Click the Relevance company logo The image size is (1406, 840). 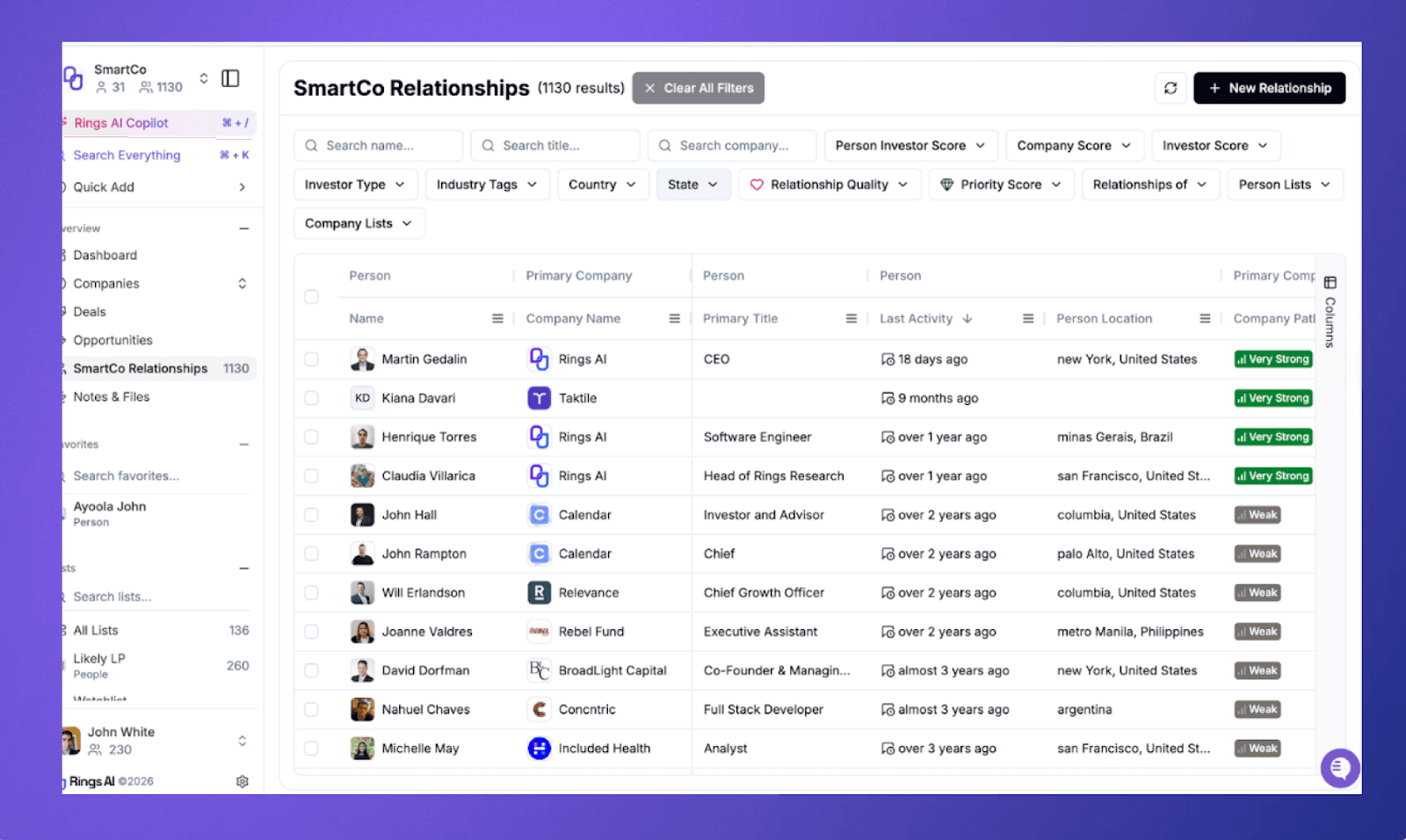[539, 592]
